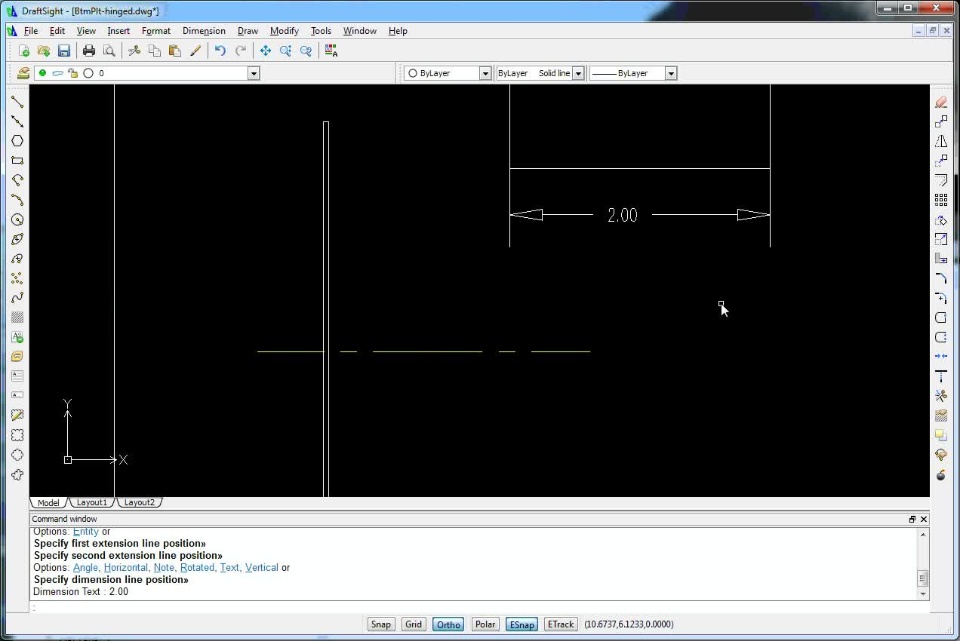The image size is (960, 641).
Task: Toggle ETrack entity tracking
Action: [560, 624]
